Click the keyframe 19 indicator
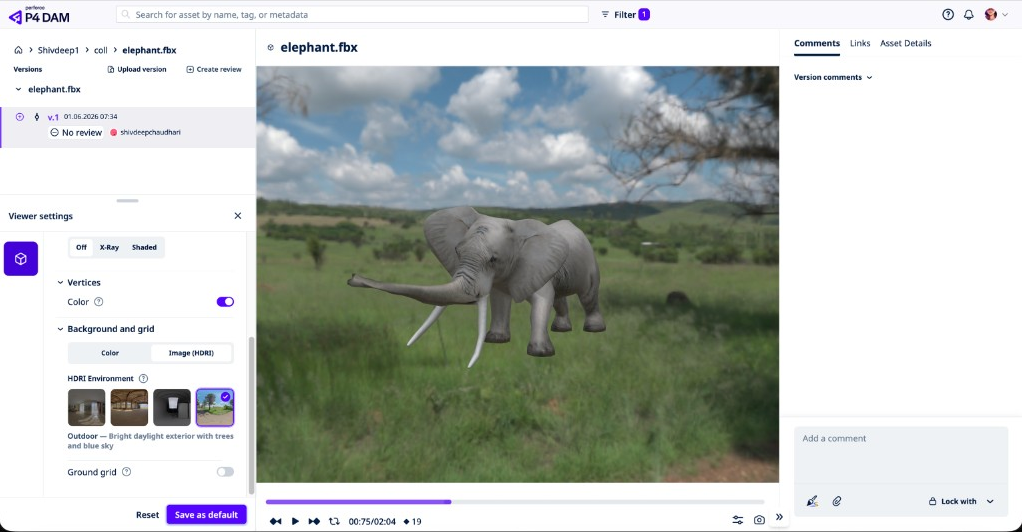 413,522
